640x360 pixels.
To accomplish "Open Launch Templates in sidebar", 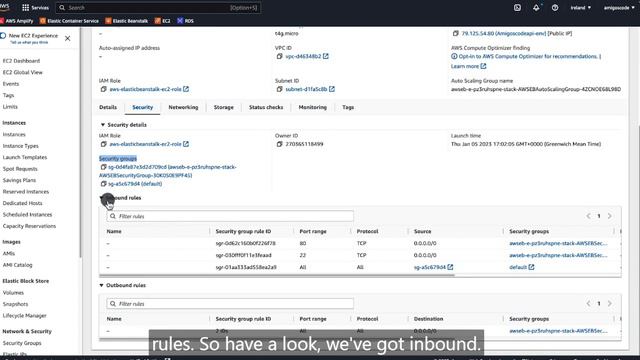I will 25,157.
